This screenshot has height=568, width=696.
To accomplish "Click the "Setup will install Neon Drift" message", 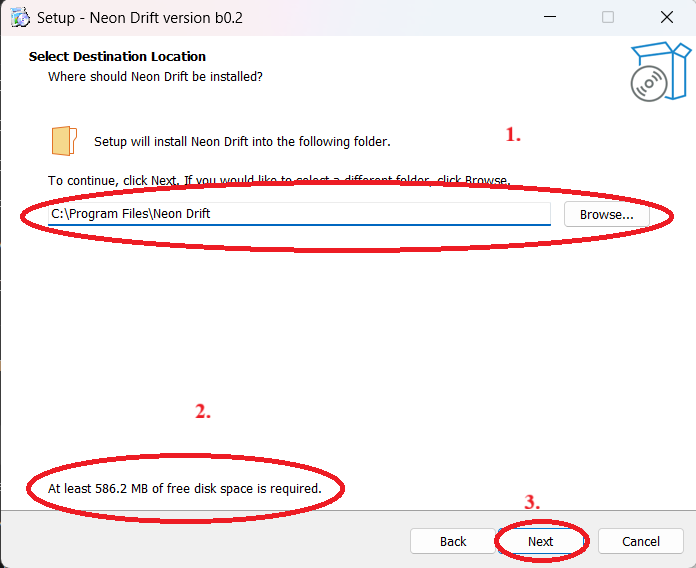I will coord(242,142).
